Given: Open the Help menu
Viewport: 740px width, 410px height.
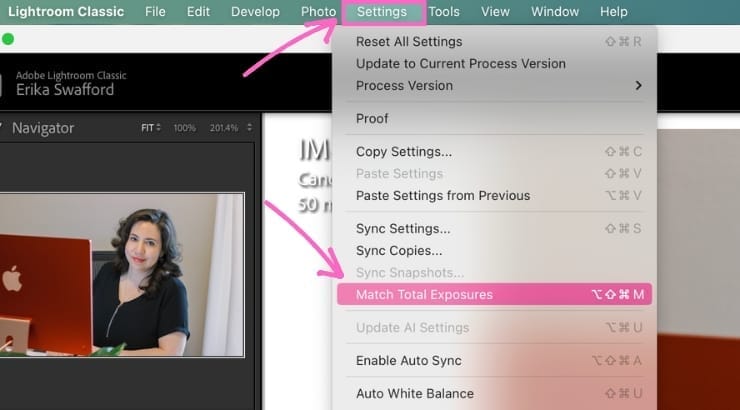Looking at the screenshot, I should point(614,12).
